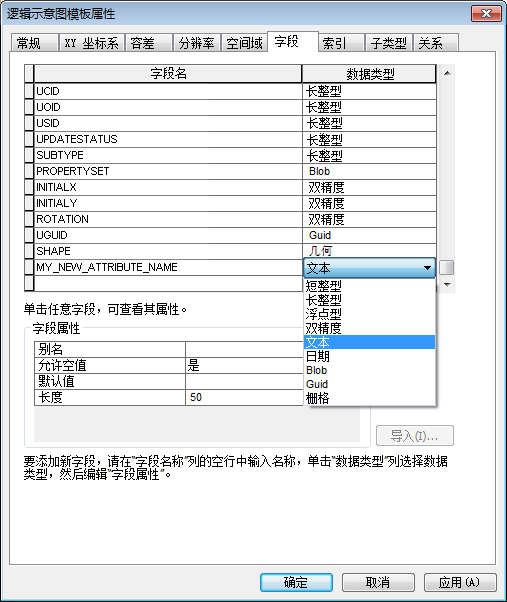507x602 pixels.
Task: Click the 别名 value cell
Action: coord(244,349)
